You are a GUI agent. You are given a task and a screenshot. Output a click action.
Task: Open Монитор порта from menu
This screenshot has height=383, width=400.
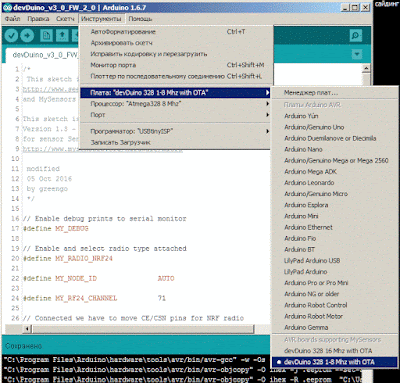click(176, 65)
